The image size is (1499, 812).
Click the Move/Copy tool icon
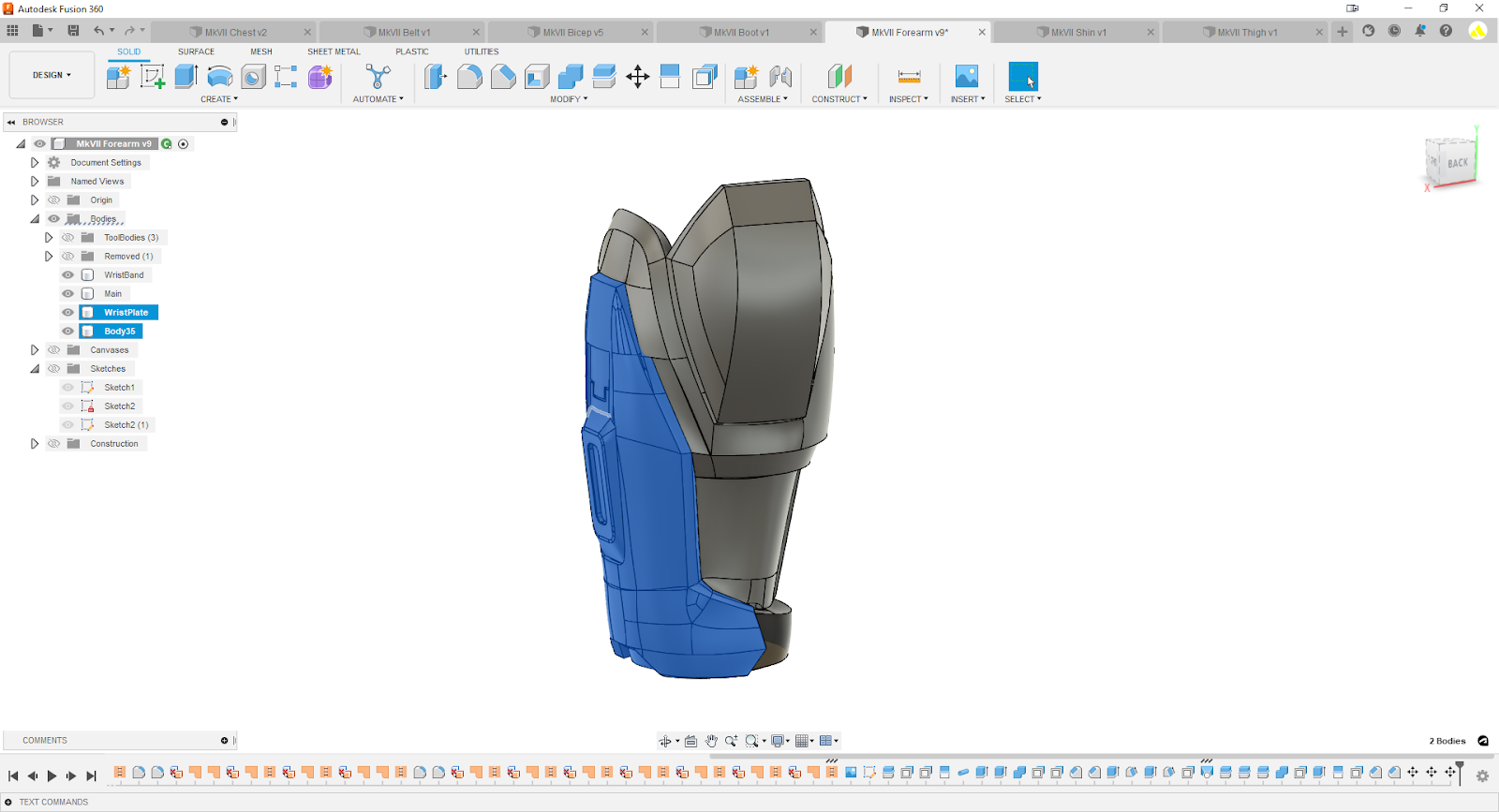tap(637, 77)
